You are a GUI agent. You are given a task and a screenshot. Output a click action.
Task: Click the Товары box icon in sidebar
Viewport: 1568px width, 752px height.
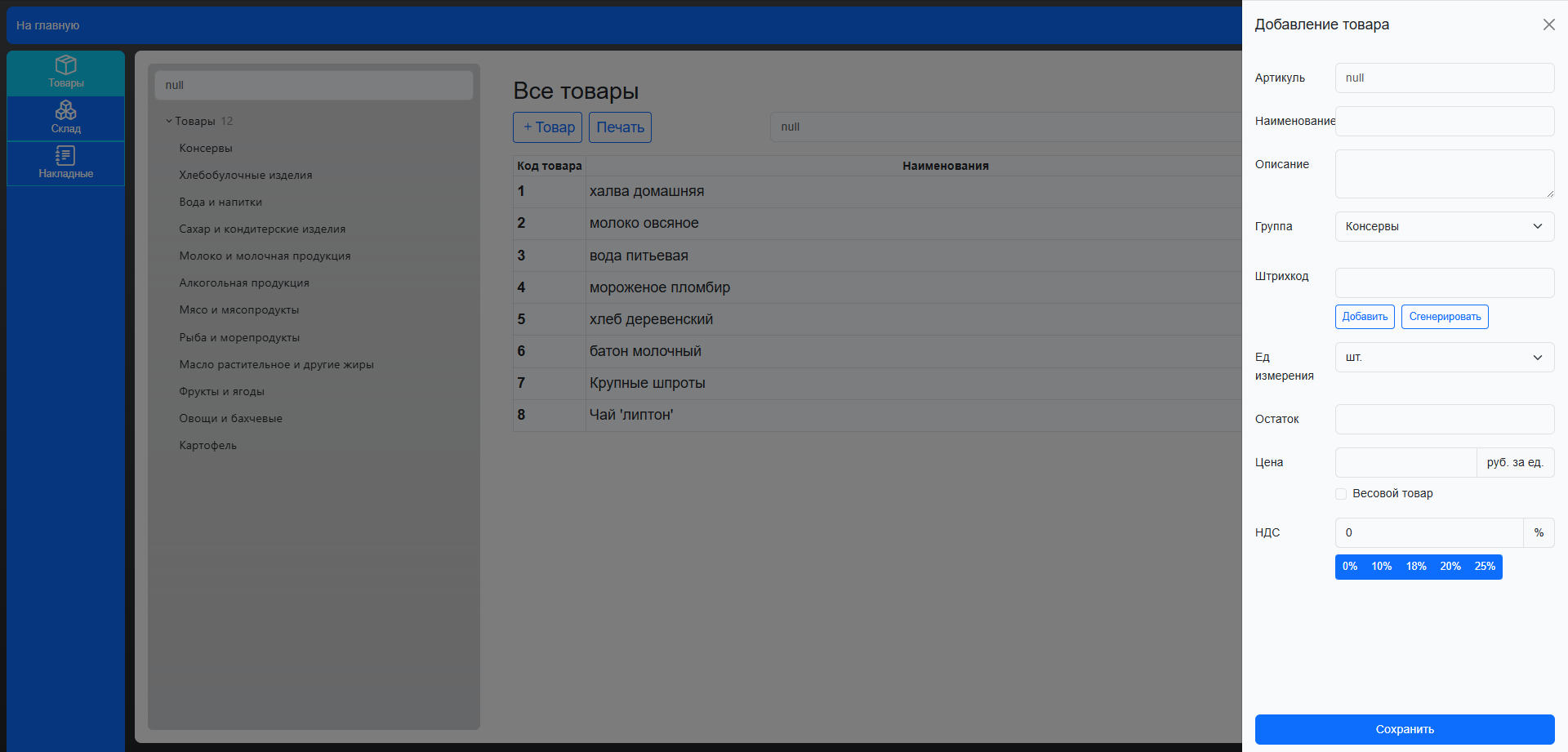pos(65,65)
